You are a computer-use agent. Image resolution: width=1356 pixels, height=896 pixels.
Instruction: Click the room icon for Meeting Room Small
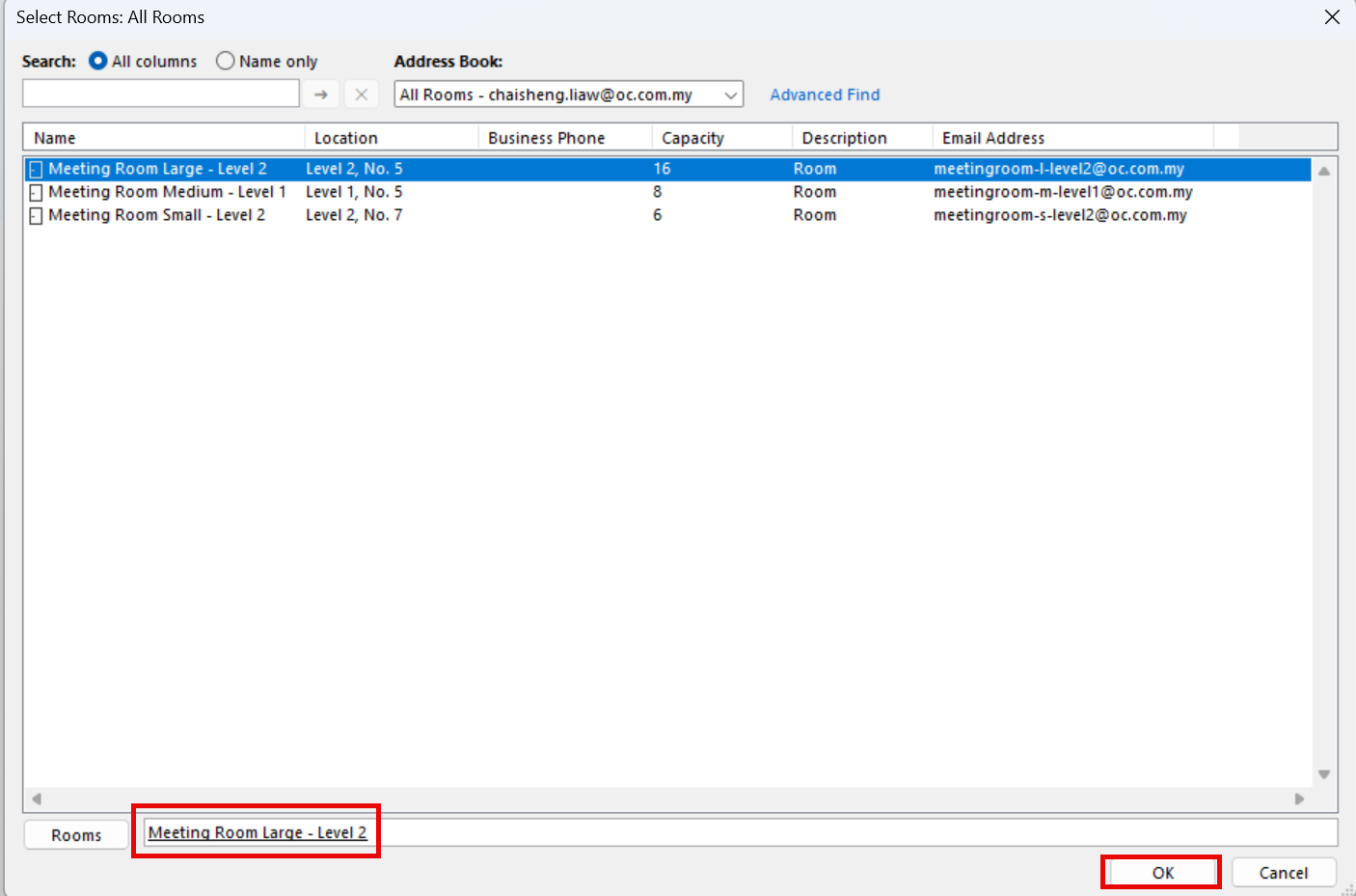point(36,216)
